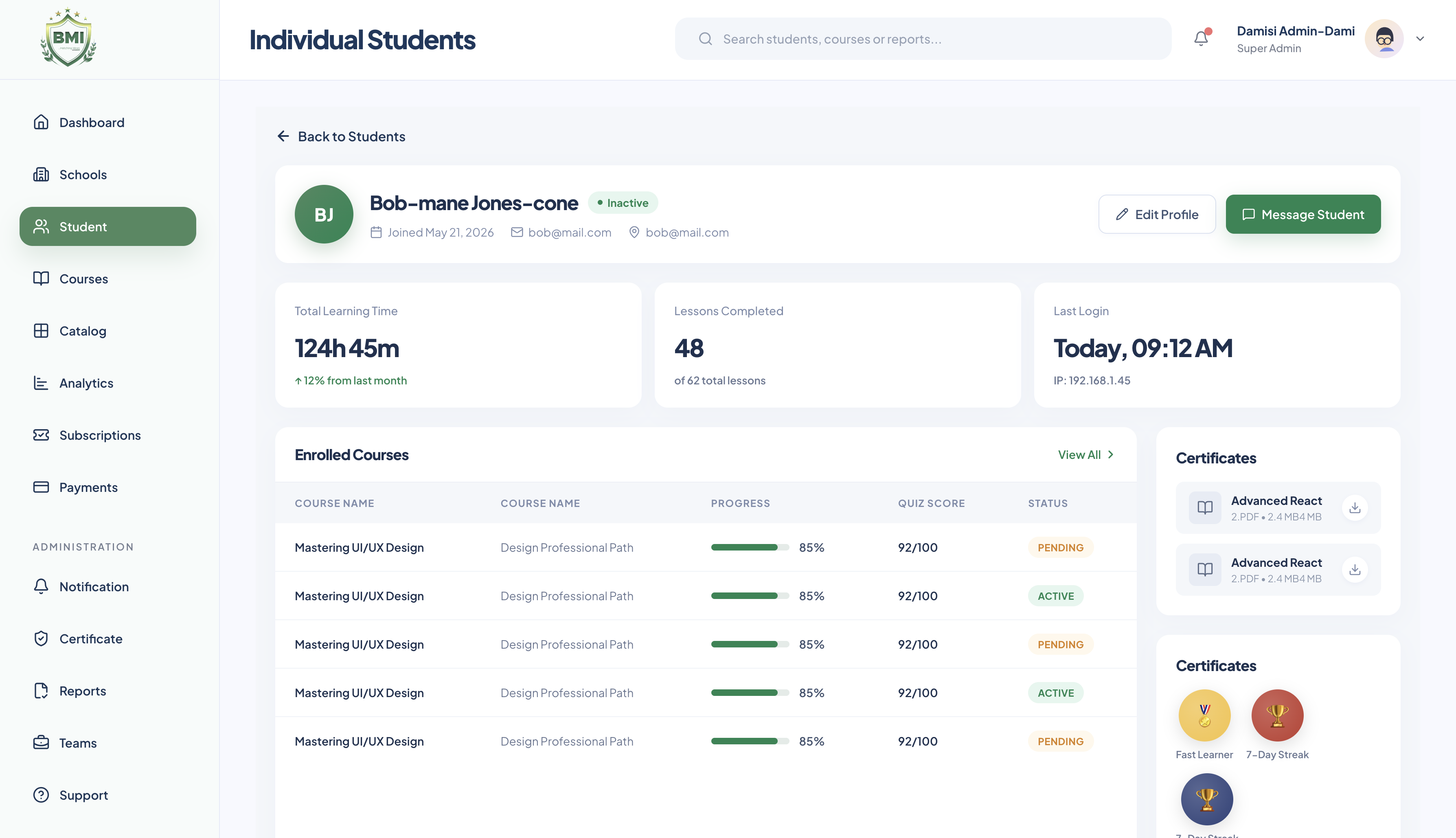Open the Courses page
Image resolution: width=1456 pixels, height=838 pixels.
[x=107, y=279]
